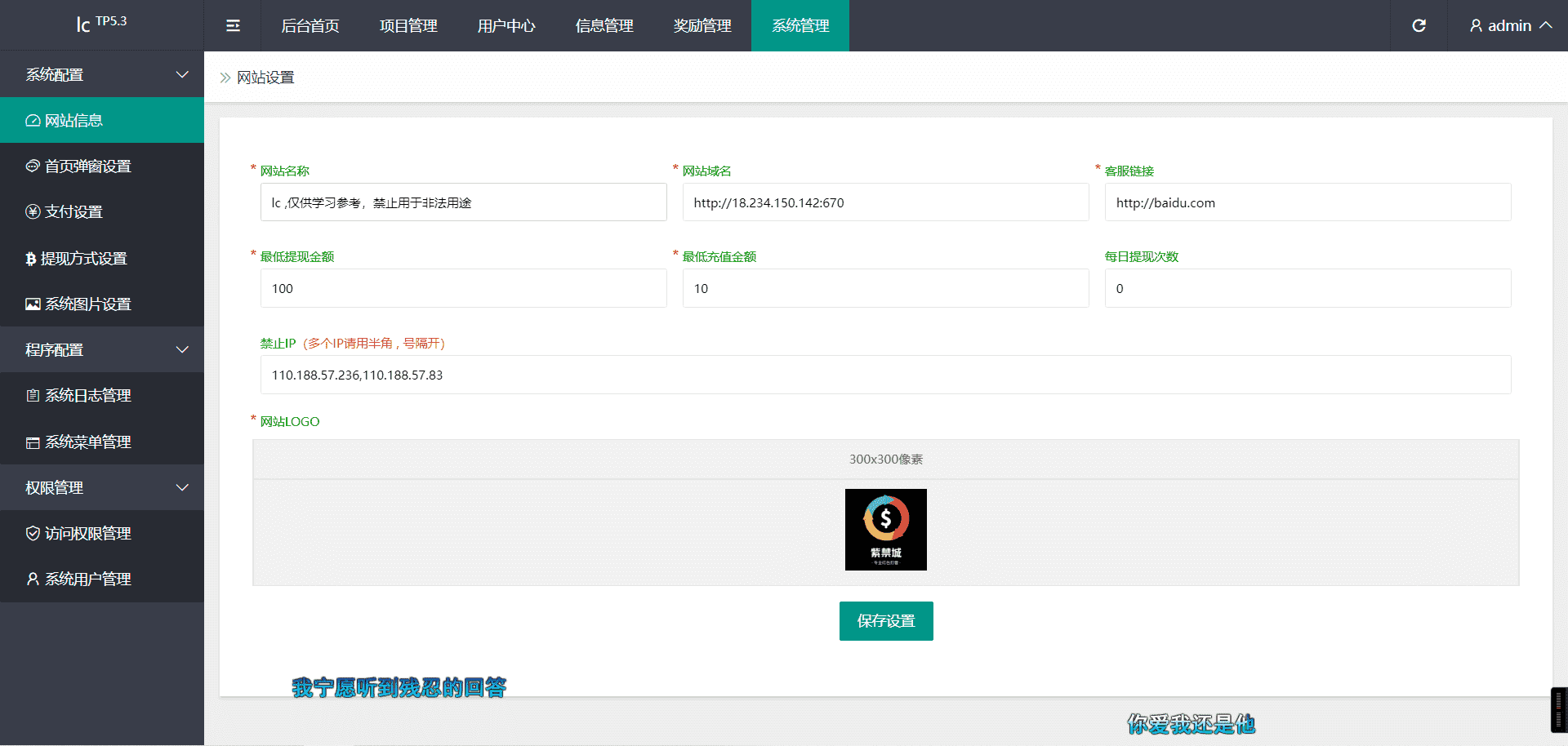Image resolution: width=1568 pixels, height=746 pixels.
Task: Click the 客服链接 input field
Action: pos(1308,202)
